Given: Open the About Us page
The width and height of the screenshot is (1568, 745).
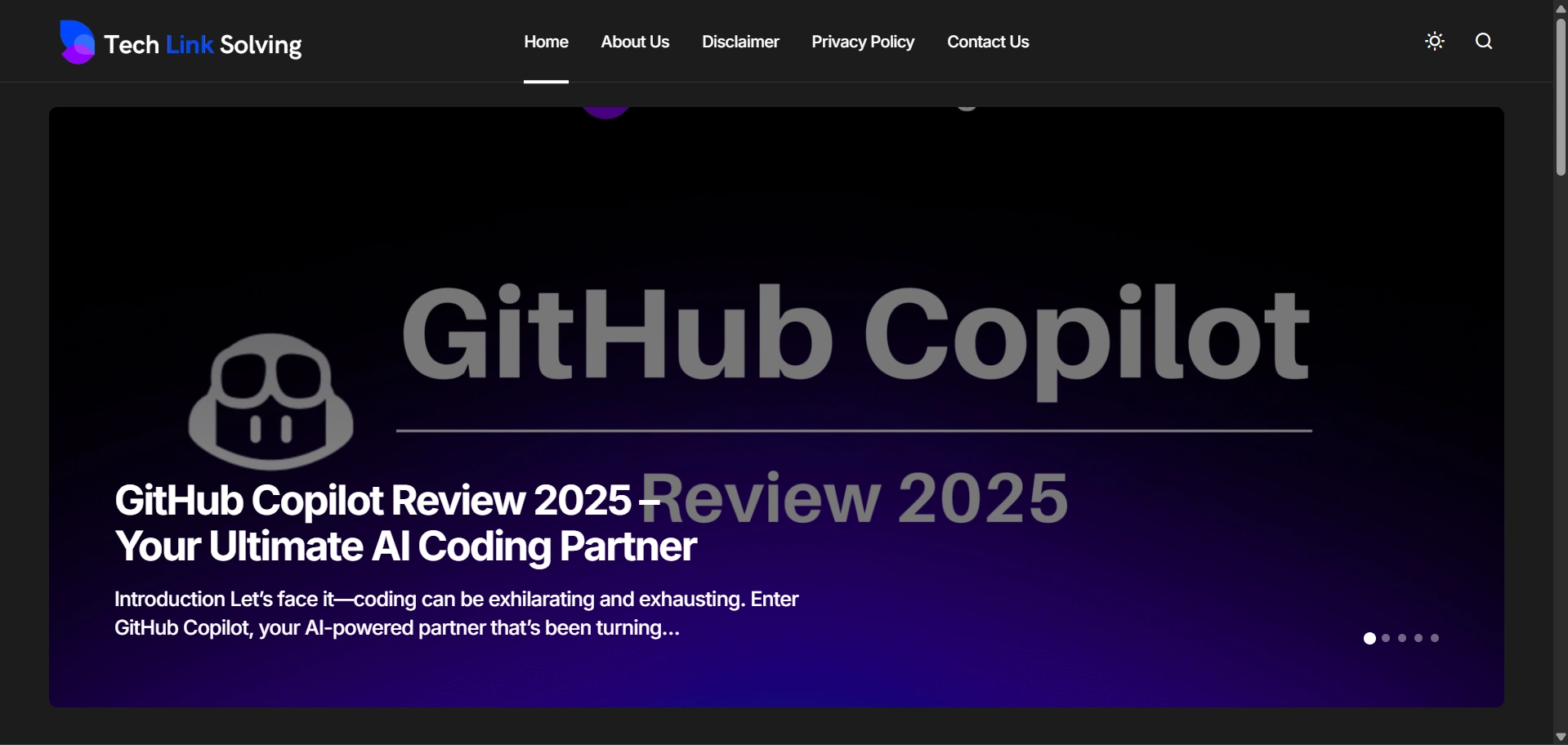Looking at the screenshot, I should coord(635,42).
